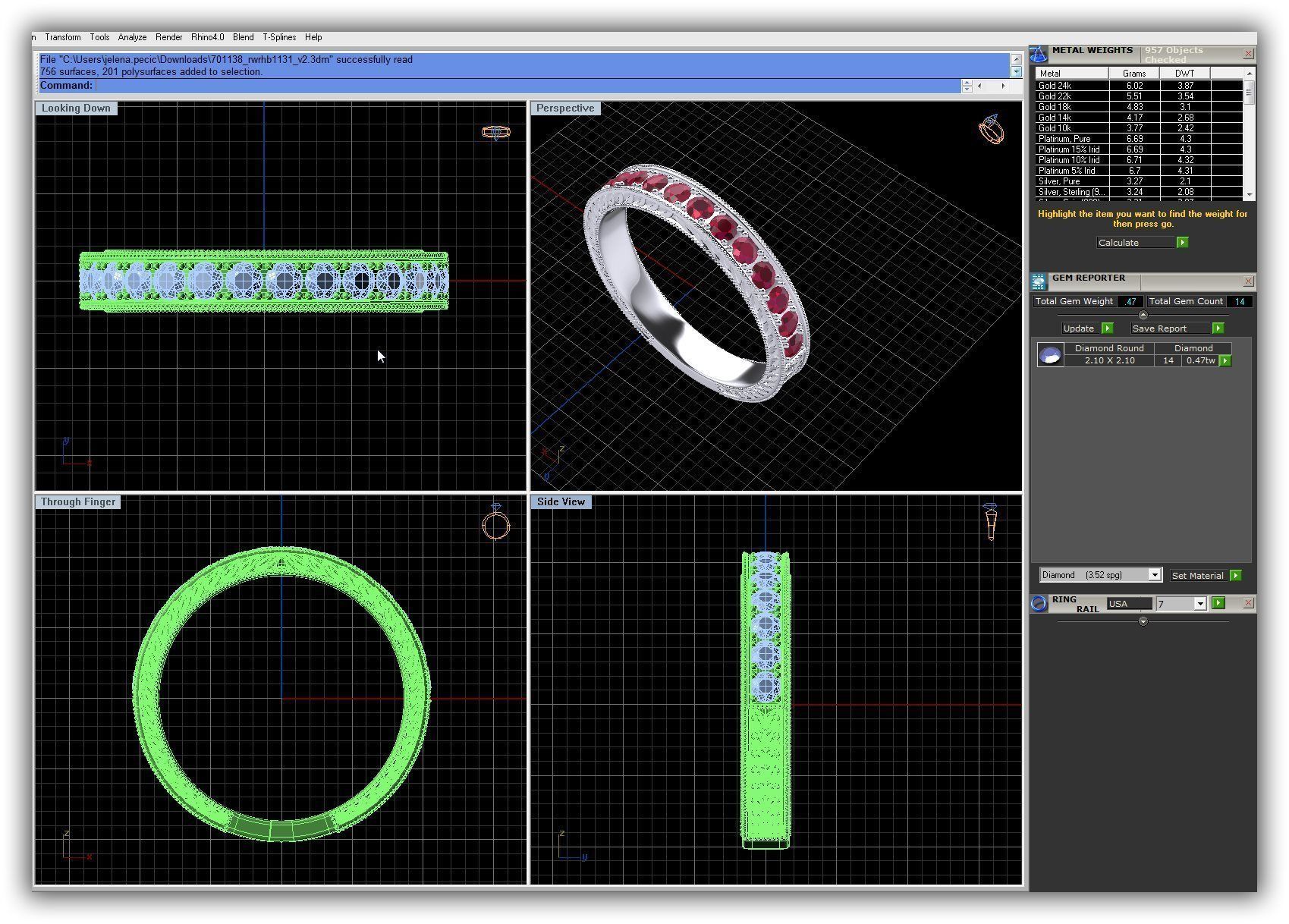
Task: Select the Gold 24k row
Action: tap(1139, 86)
